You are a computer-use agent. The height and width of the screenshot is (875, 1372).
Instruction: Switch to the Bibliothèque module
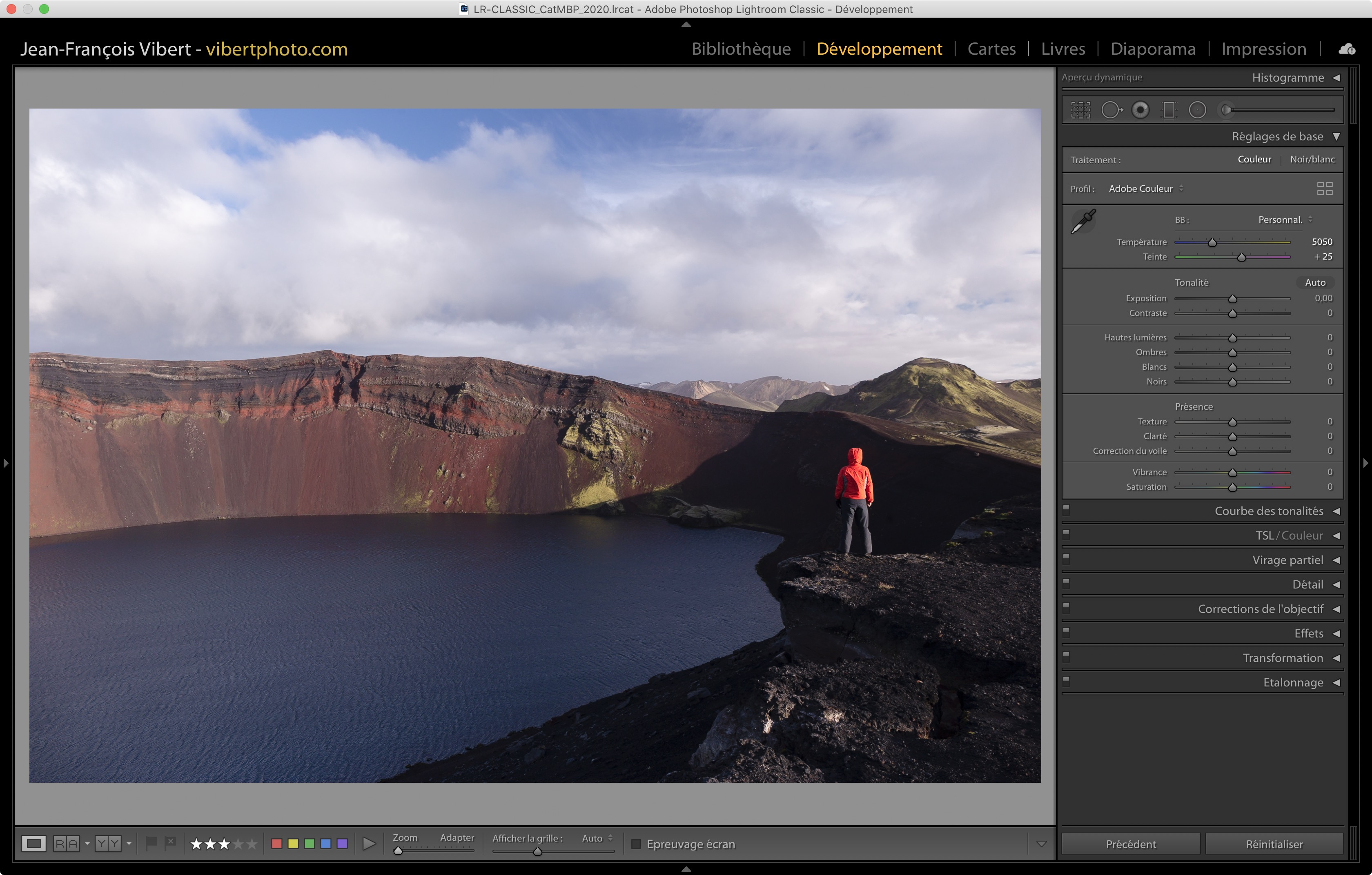[741, 49]
